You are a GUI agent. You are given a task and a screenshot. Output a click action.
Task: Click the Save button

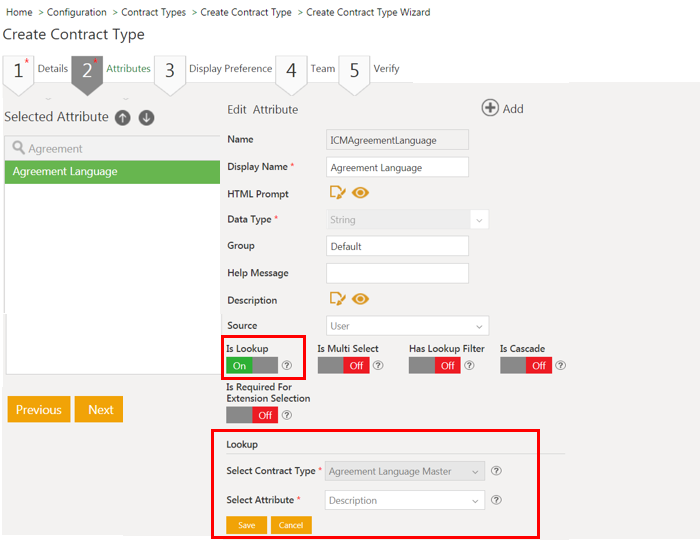[x=246, y=525]
